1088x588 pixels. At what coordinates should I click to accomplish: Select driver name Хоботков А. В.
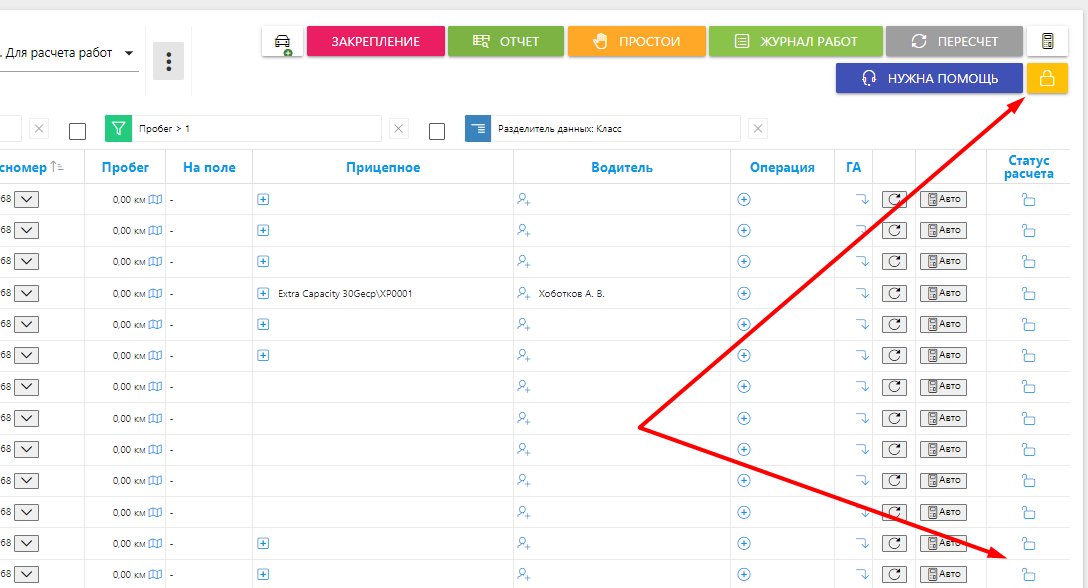[x=571, y=294]
